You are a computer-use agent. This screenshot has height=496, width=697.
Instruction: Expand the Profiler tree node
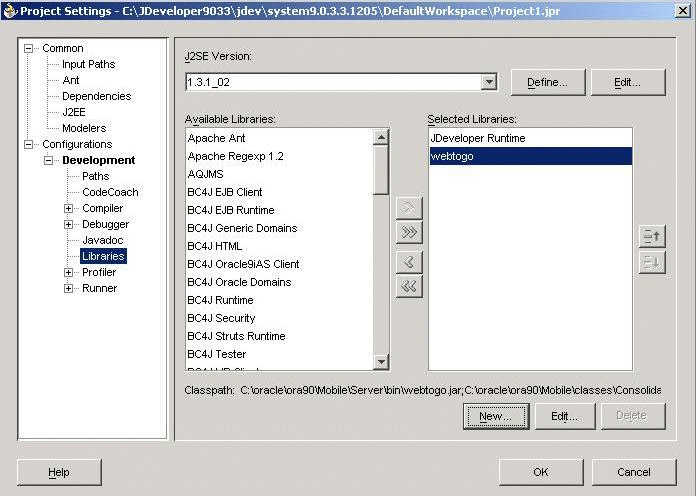tap(68, 272)
